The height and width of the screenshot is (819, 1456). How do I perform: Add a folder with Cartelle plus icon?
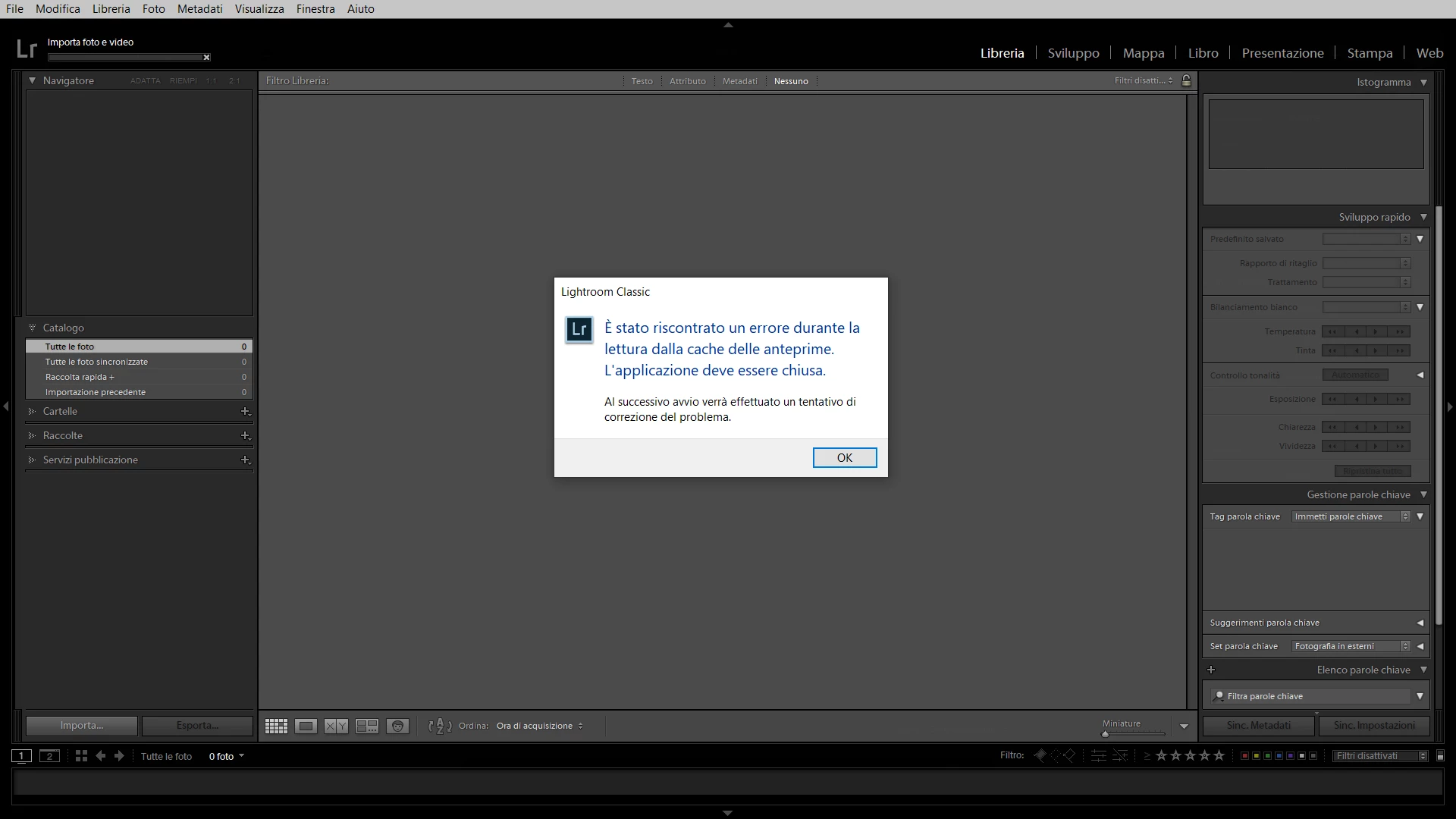[245, 412]
